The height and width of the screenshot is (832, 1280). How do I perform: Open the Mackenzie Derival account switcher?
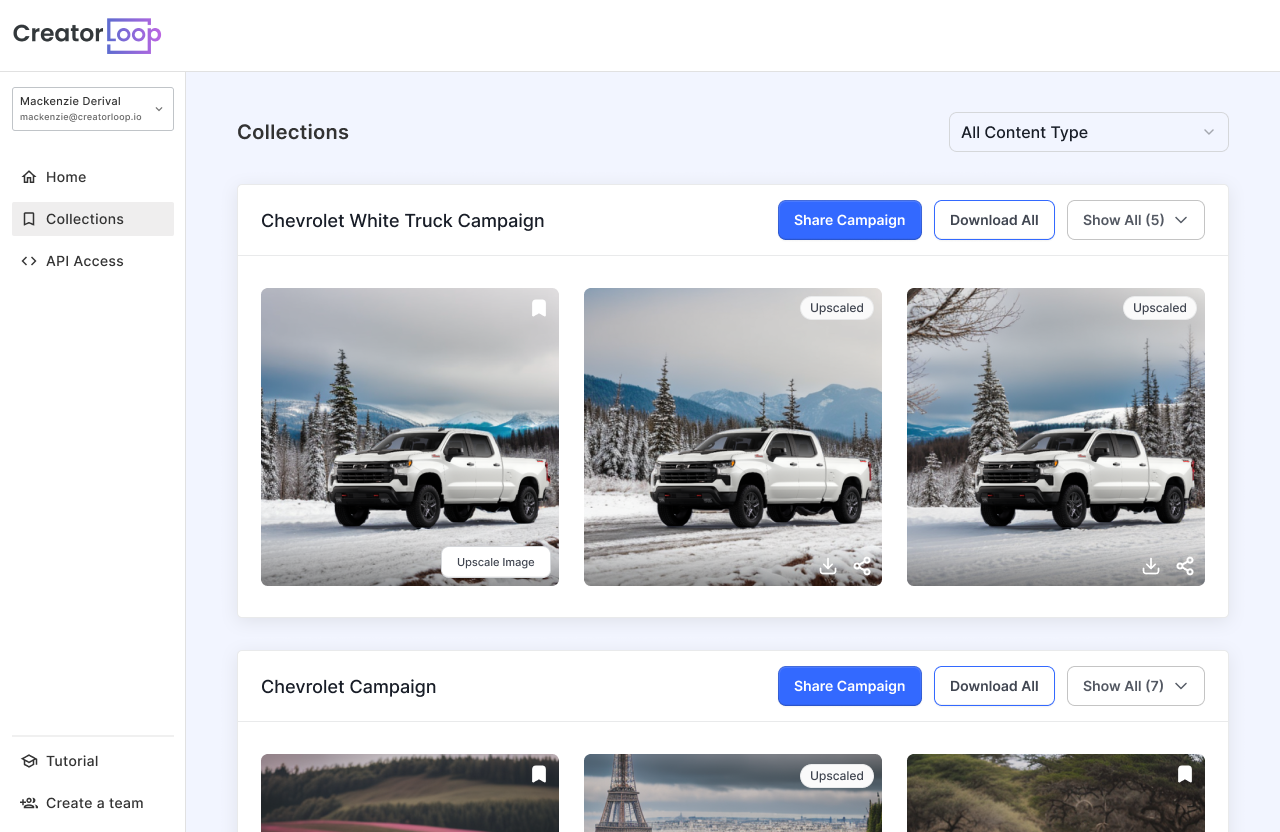point(93,109)
